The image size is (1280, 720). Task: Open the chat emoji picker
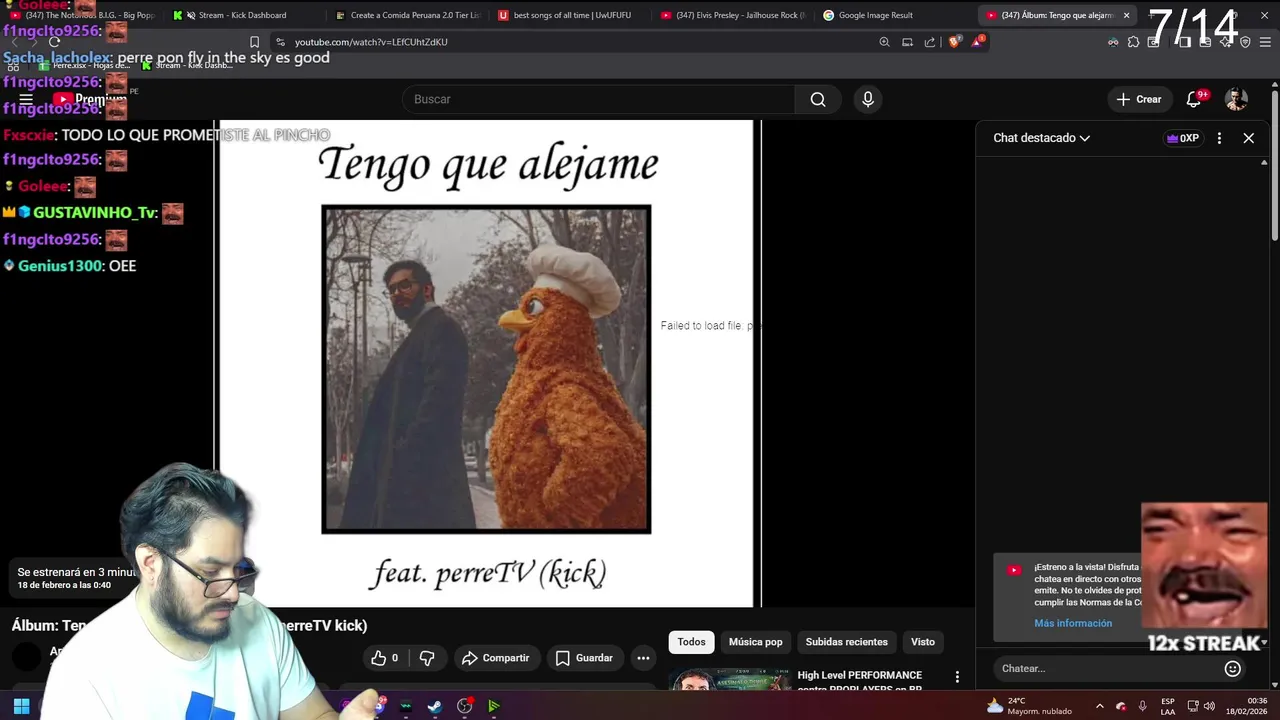click(x=1233, y=668)
